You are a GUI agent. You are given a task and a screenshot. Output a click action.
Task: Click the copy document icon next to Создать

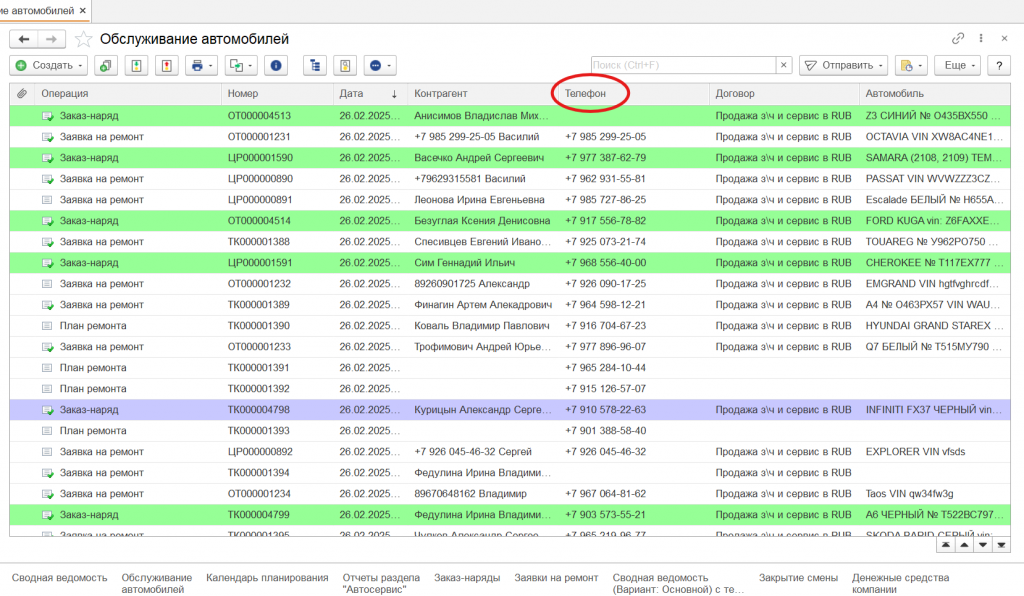(x=105, y=65)
